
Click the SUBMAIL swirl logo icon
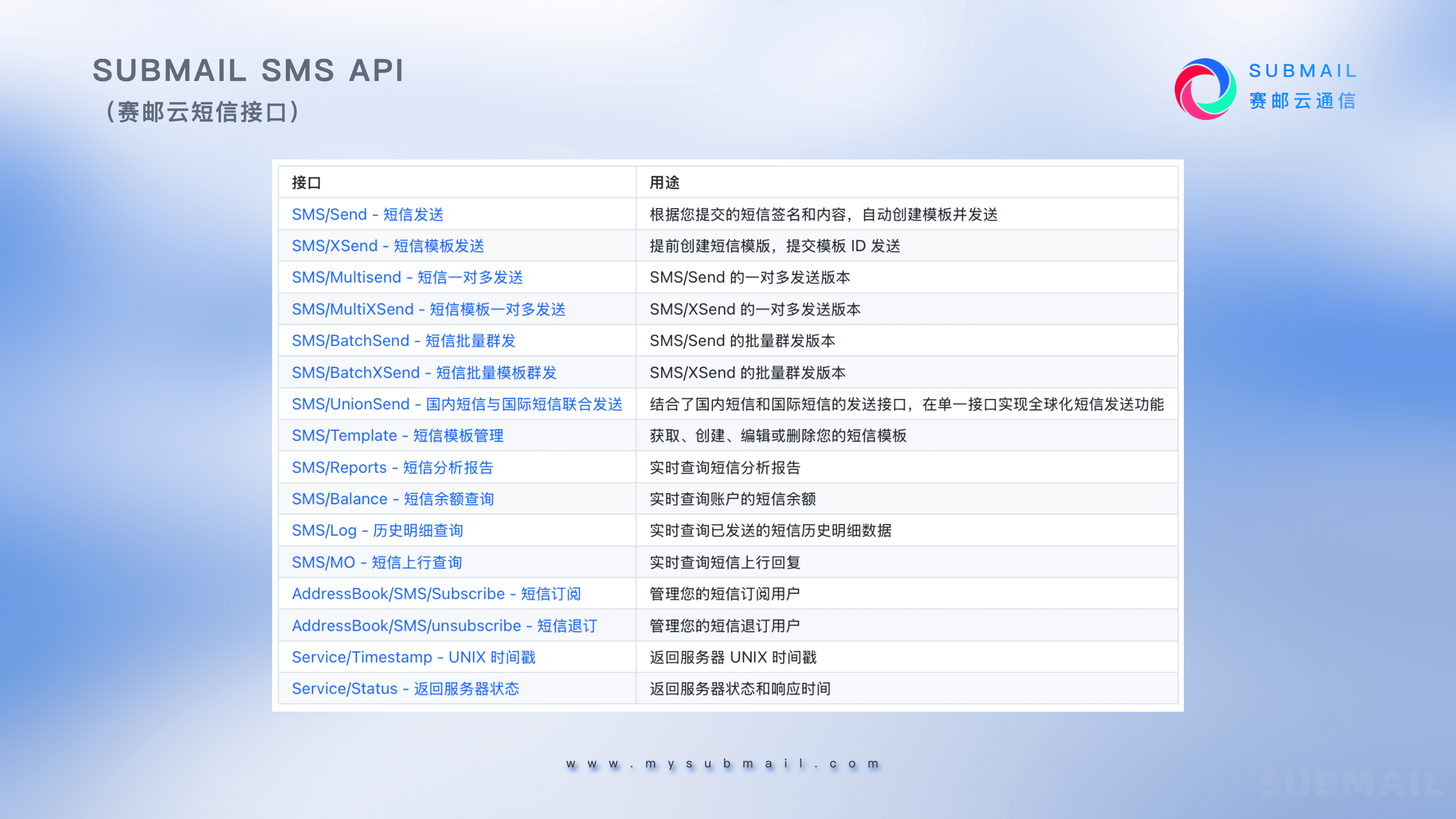click(x=1205, y=89)
